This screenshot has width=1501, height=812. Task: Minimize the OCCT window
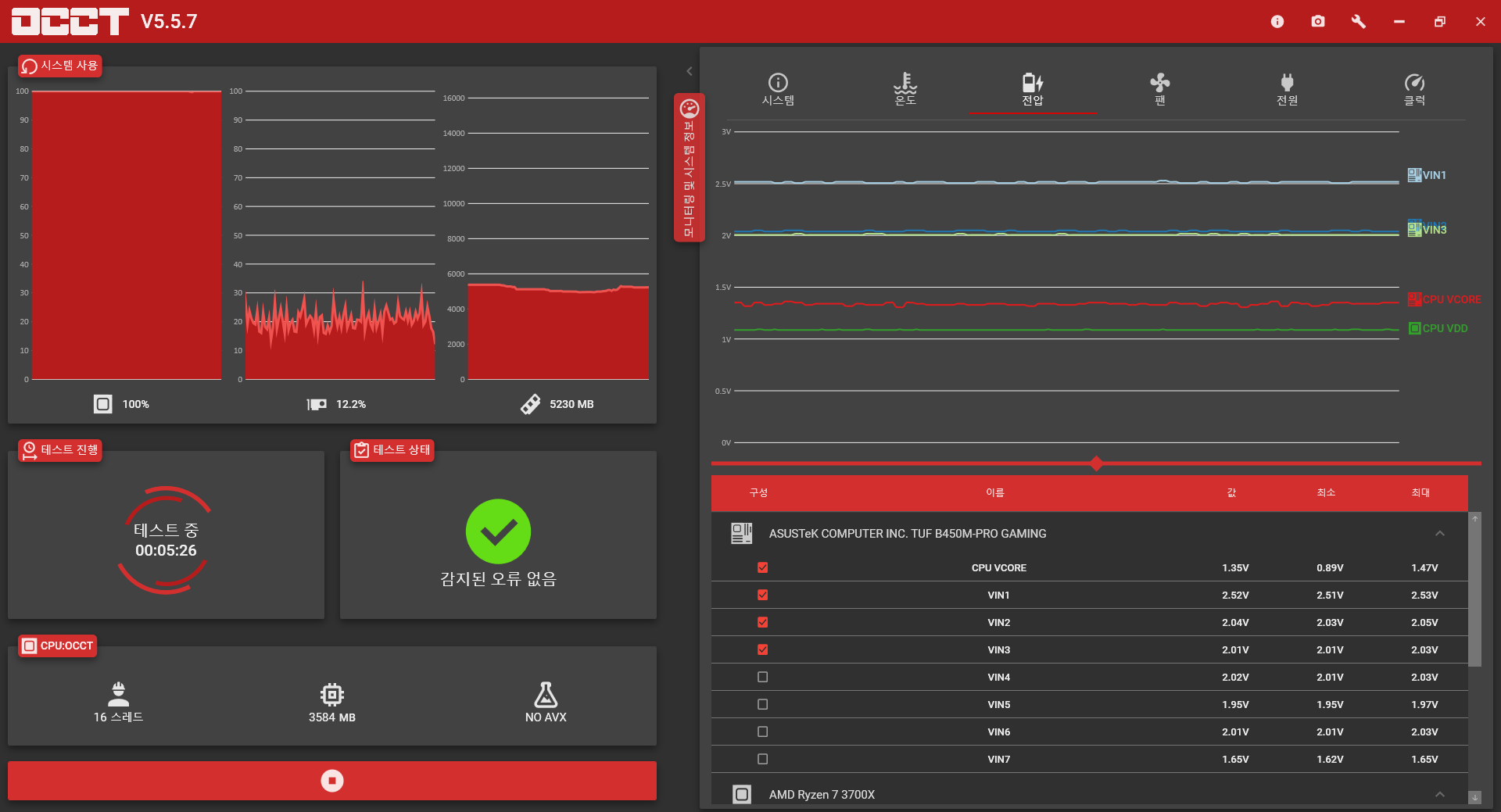1399,22
